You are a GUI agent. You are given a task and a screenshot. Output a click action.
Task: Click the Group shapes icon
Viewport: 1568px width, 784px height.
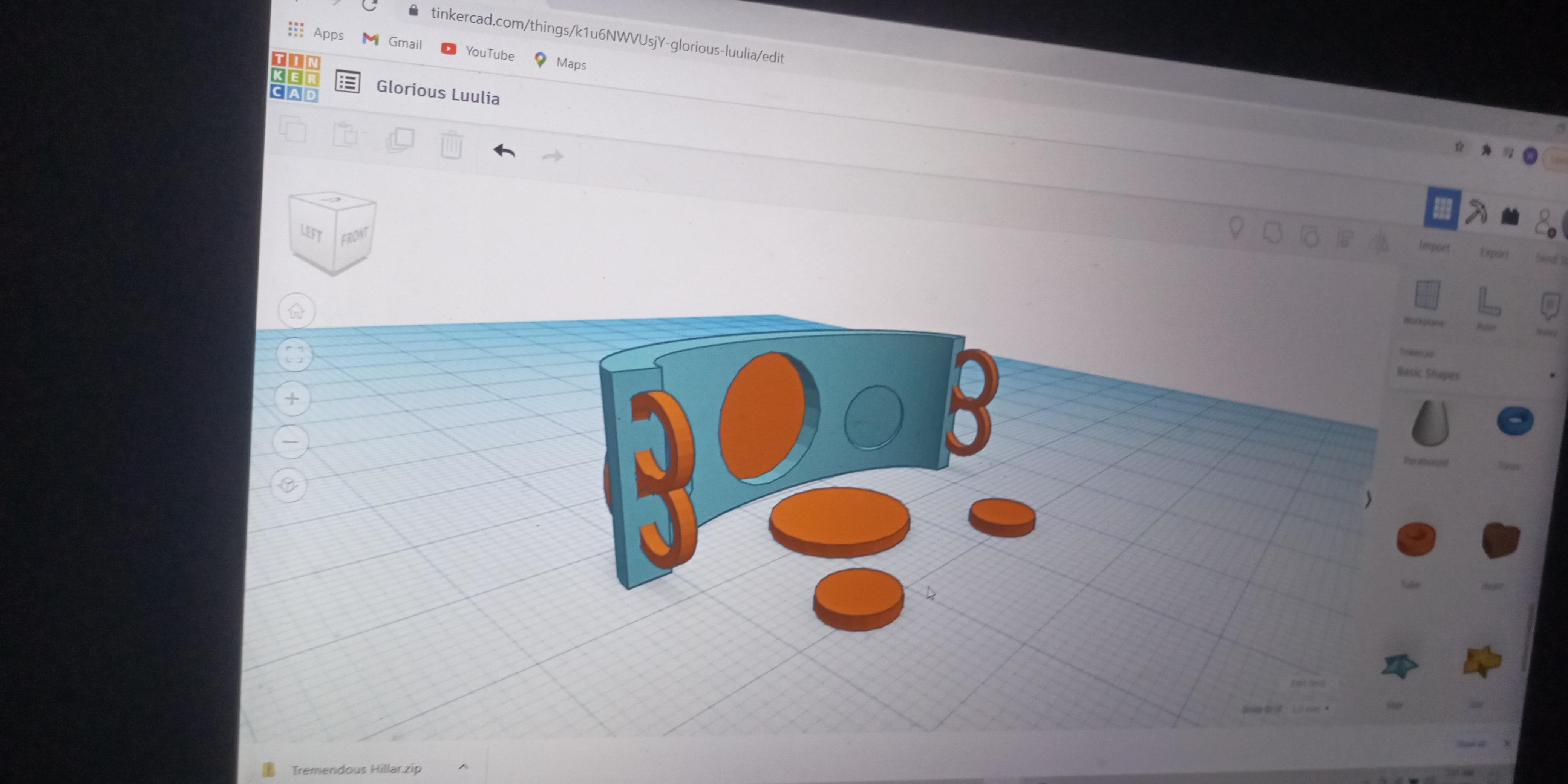[x=1272, y=232]
